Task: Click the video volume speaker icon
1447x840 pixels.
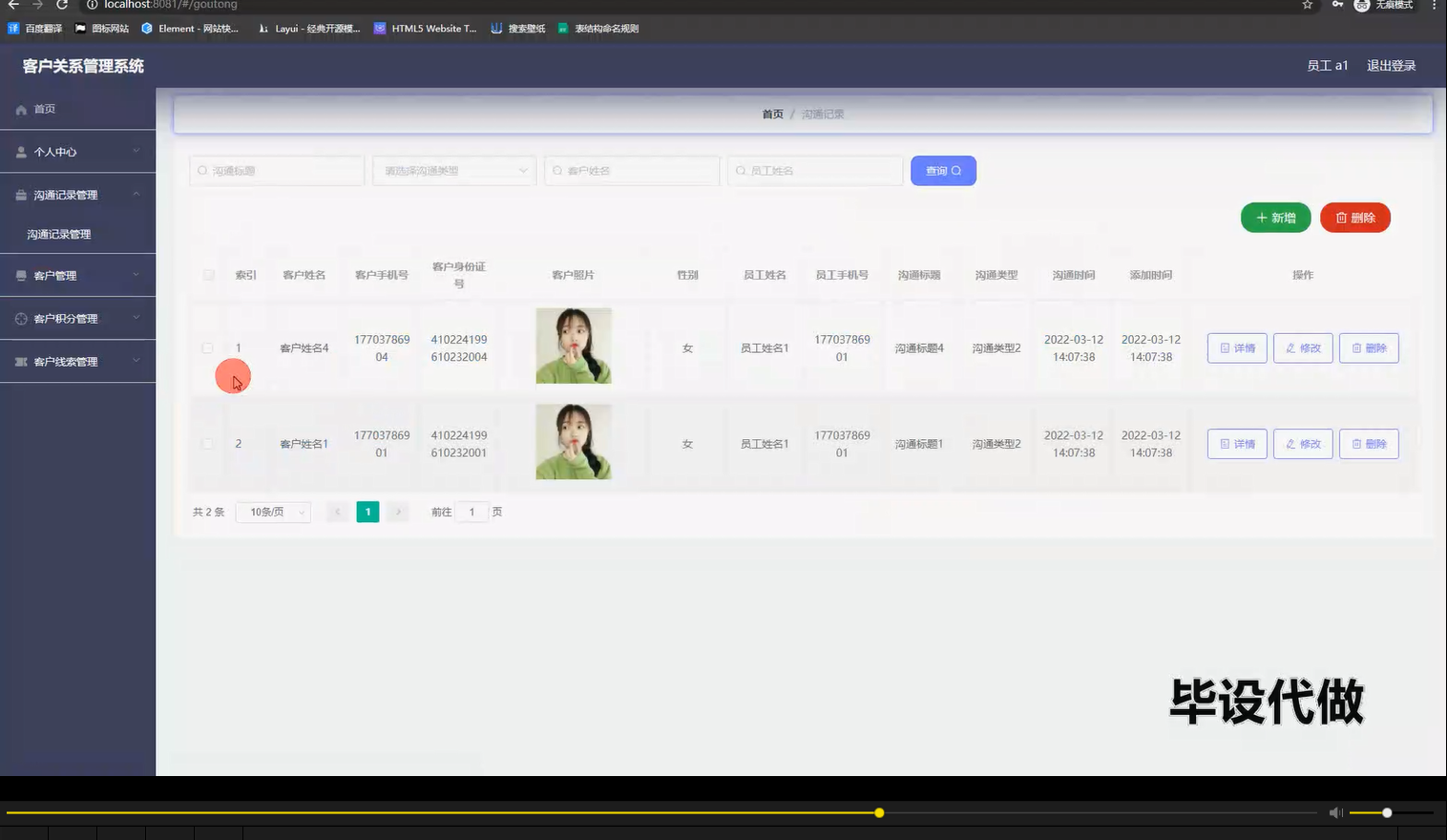Action: 1335,812
